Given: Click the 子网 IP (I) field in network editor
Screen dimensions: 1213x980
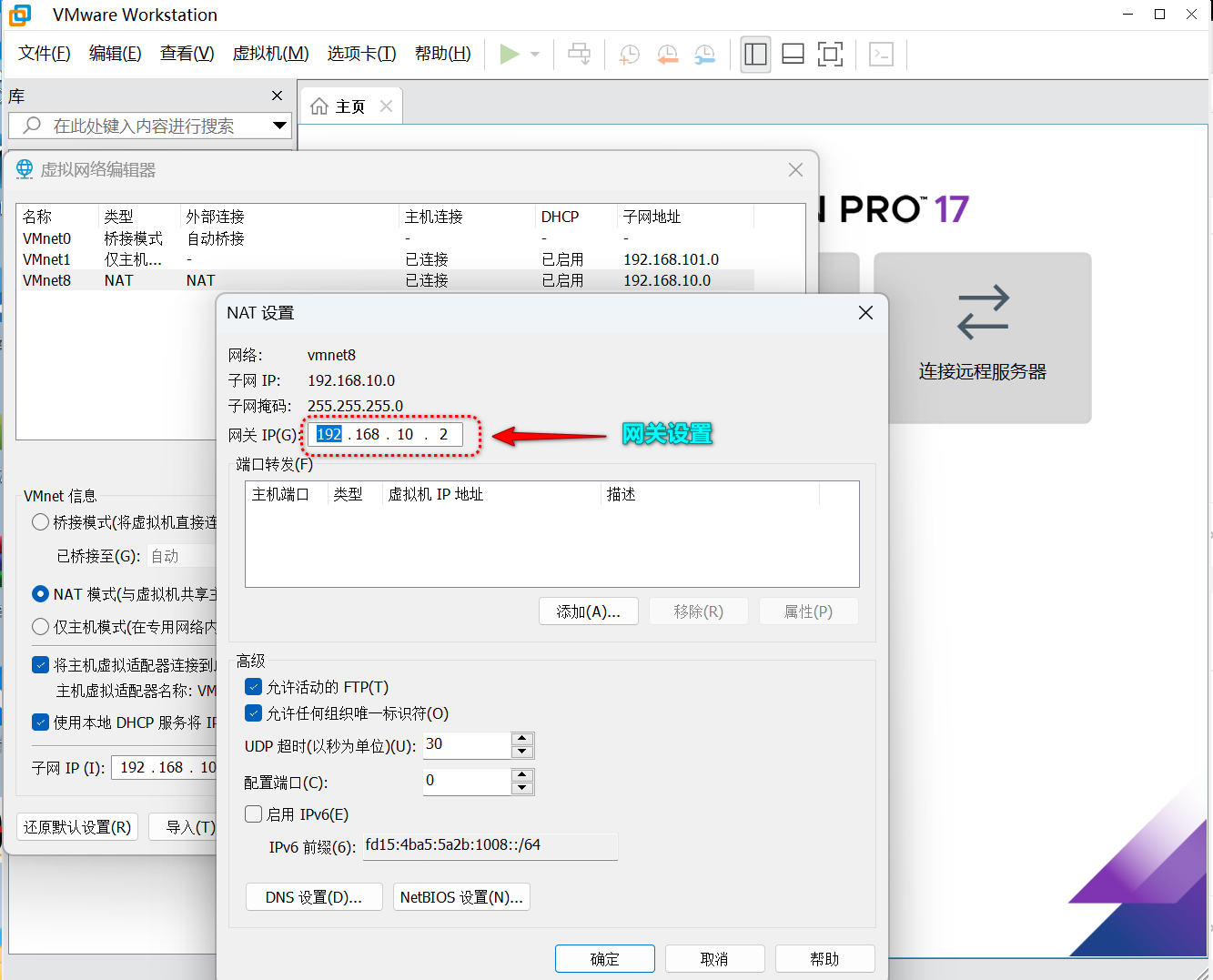Looking at the screenshot, I should coord(165,768).
